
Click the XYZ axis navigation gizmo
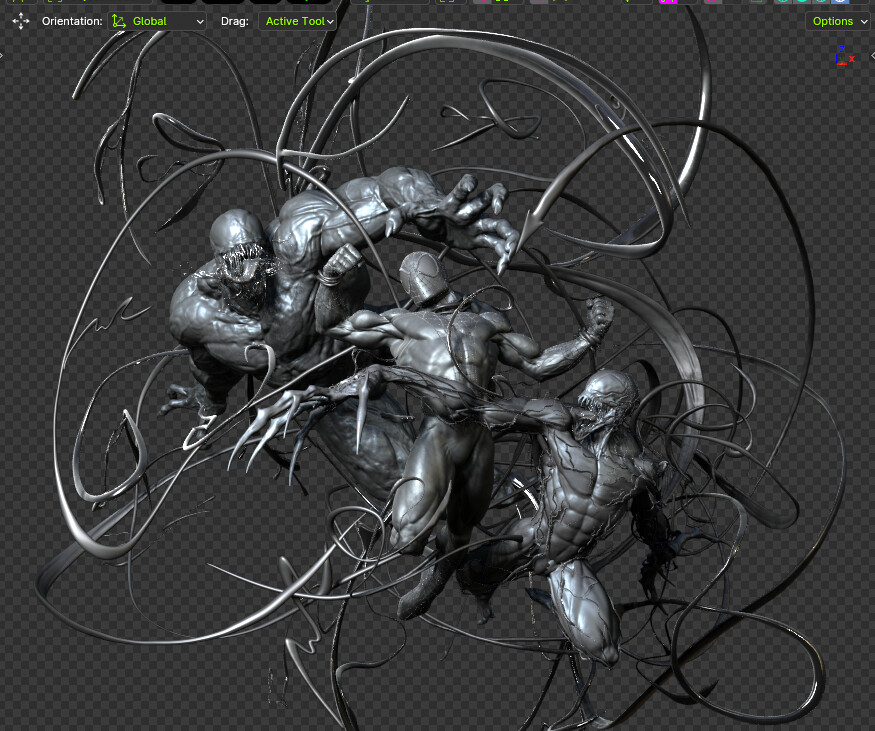[845, 56]
